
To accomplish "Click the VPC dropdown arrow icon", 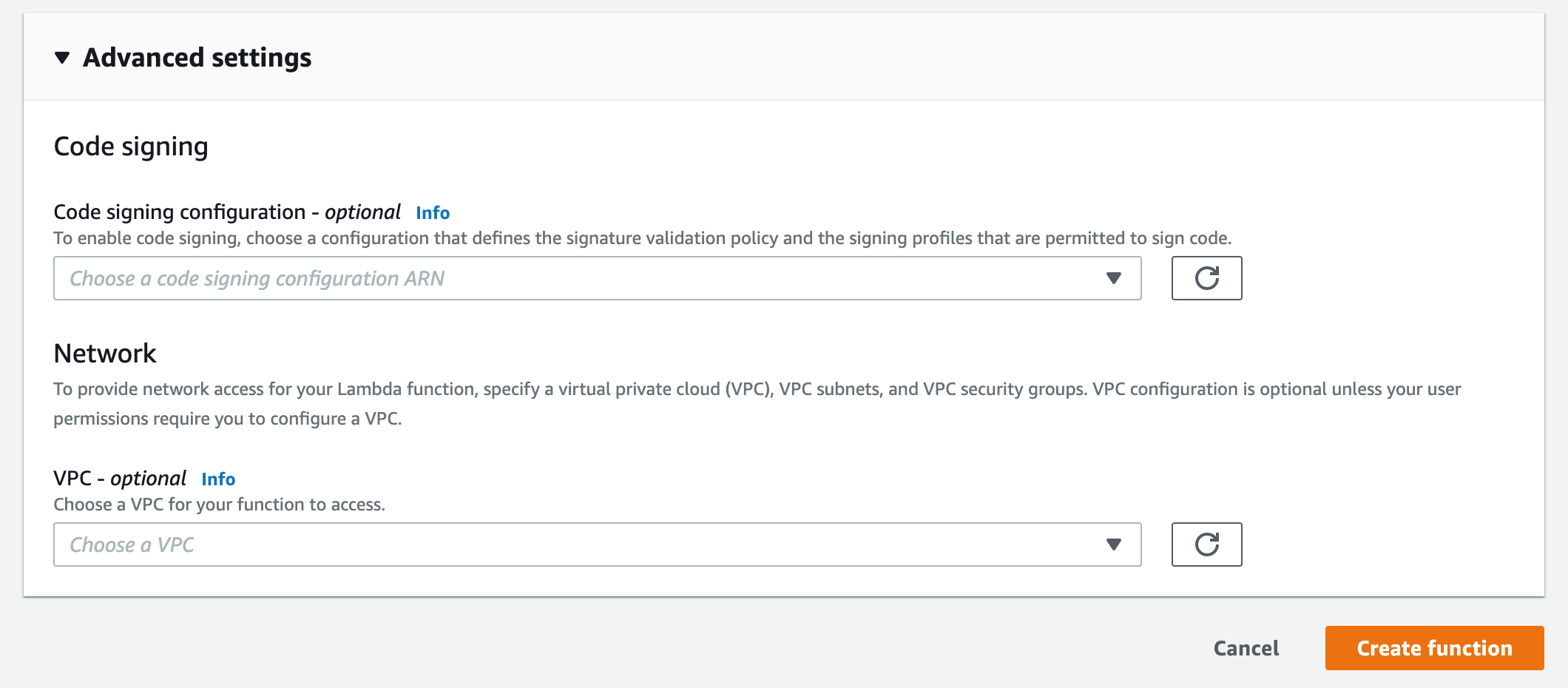I will (1113, 544).
